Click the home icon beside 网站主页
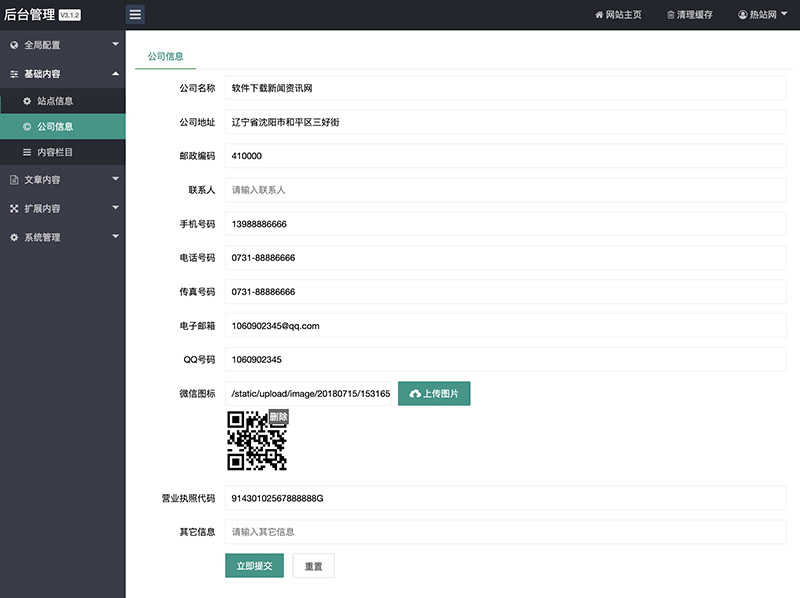Screen dimensions: 800x598 tap(599, 15)
